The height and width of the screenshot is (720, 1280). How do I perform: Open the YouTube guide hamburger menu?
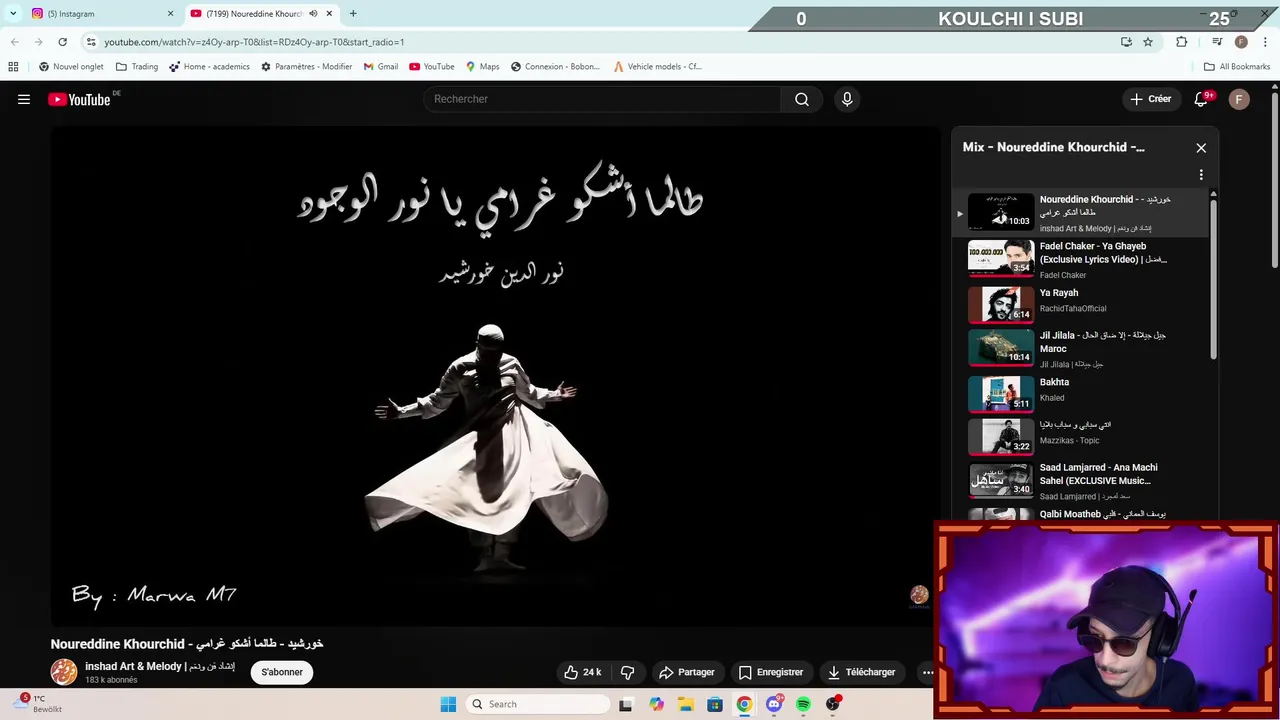(24, 99)
